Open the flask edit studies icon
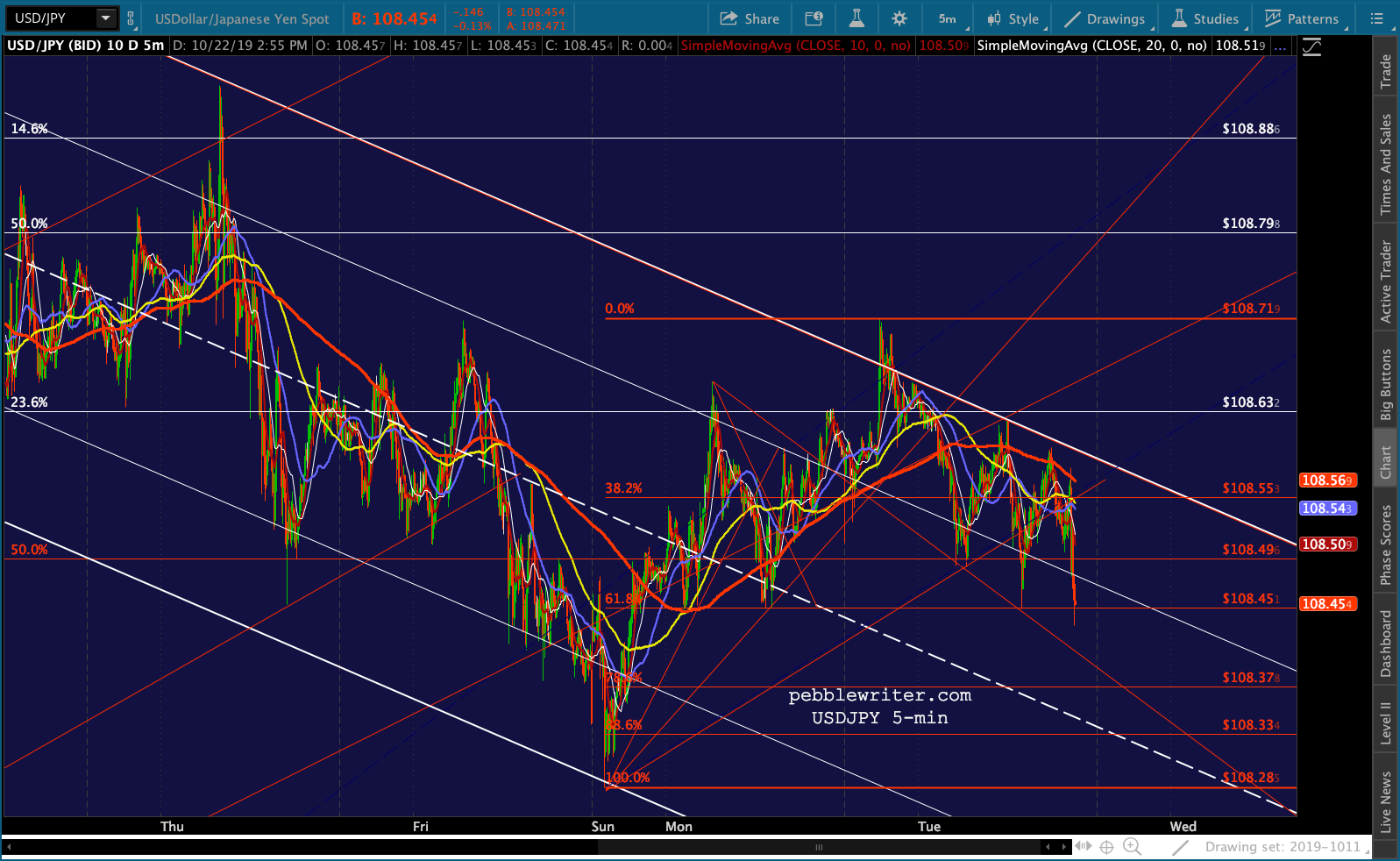The width and height of the screenshot is (1400, 861). point(856,18)
